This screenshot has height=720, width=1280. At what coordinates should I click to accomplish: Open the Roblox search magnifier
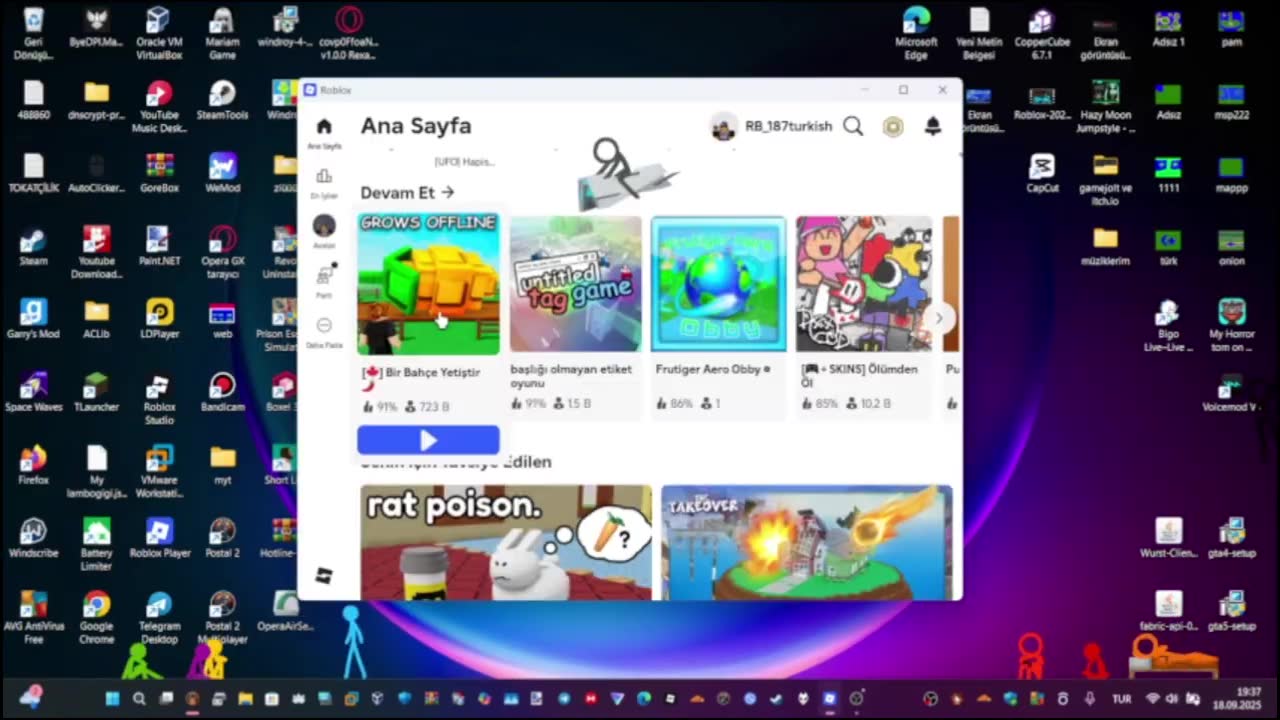[x=853, y=126]
